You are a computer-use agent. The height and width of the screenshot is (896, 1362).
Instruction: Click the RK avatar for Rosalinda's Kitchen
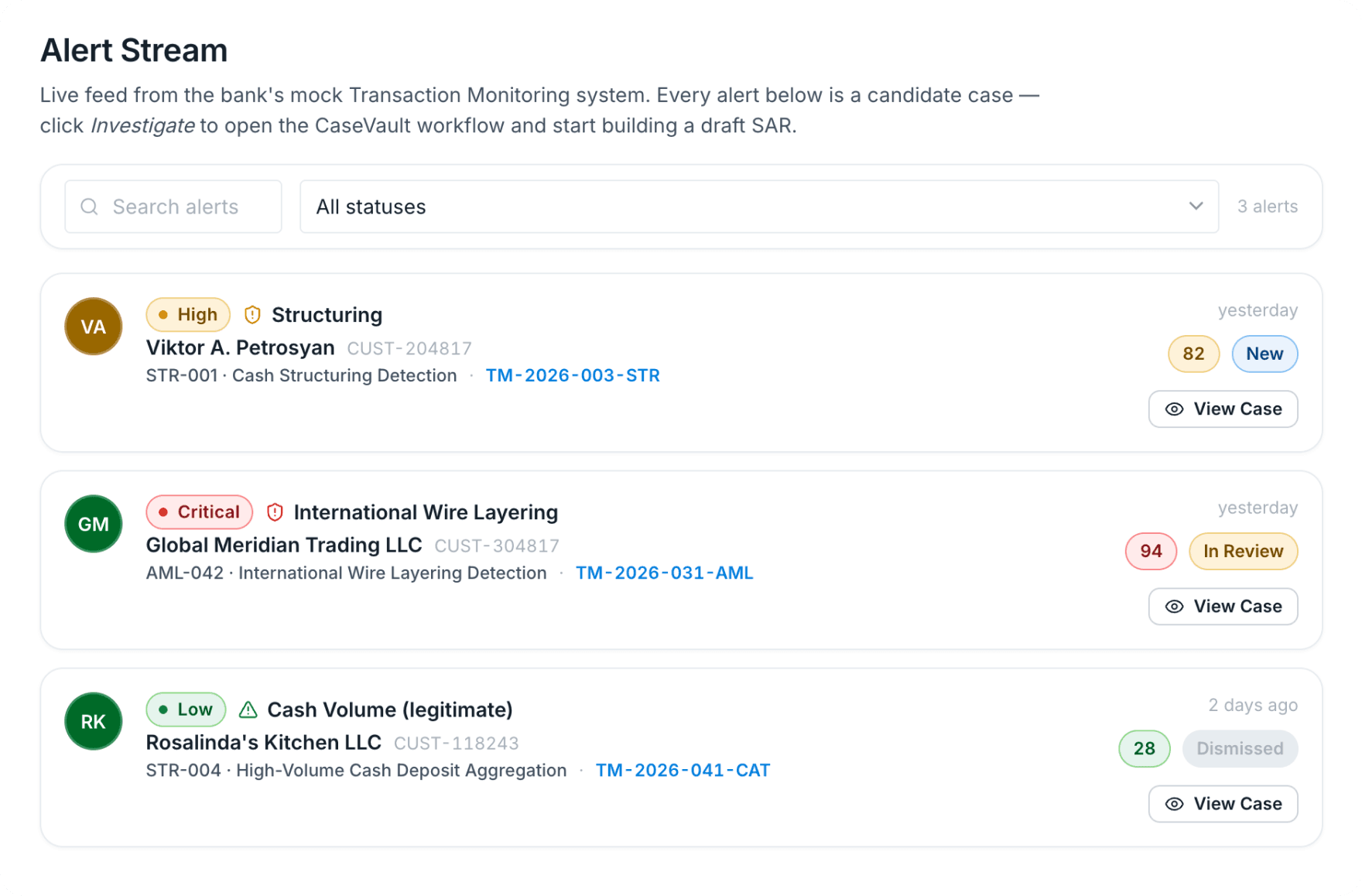[x=94, y=721]
